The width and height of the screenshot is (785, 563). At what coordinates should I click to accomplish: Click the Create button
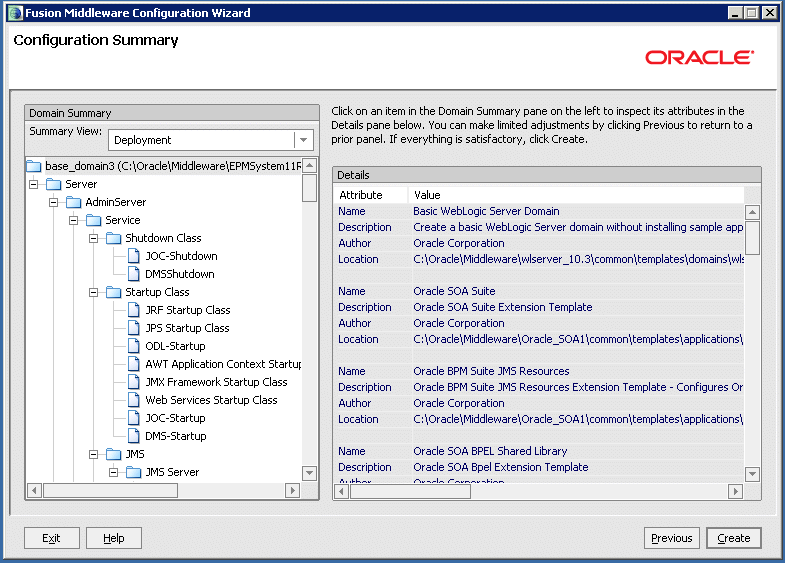(733, 538)
